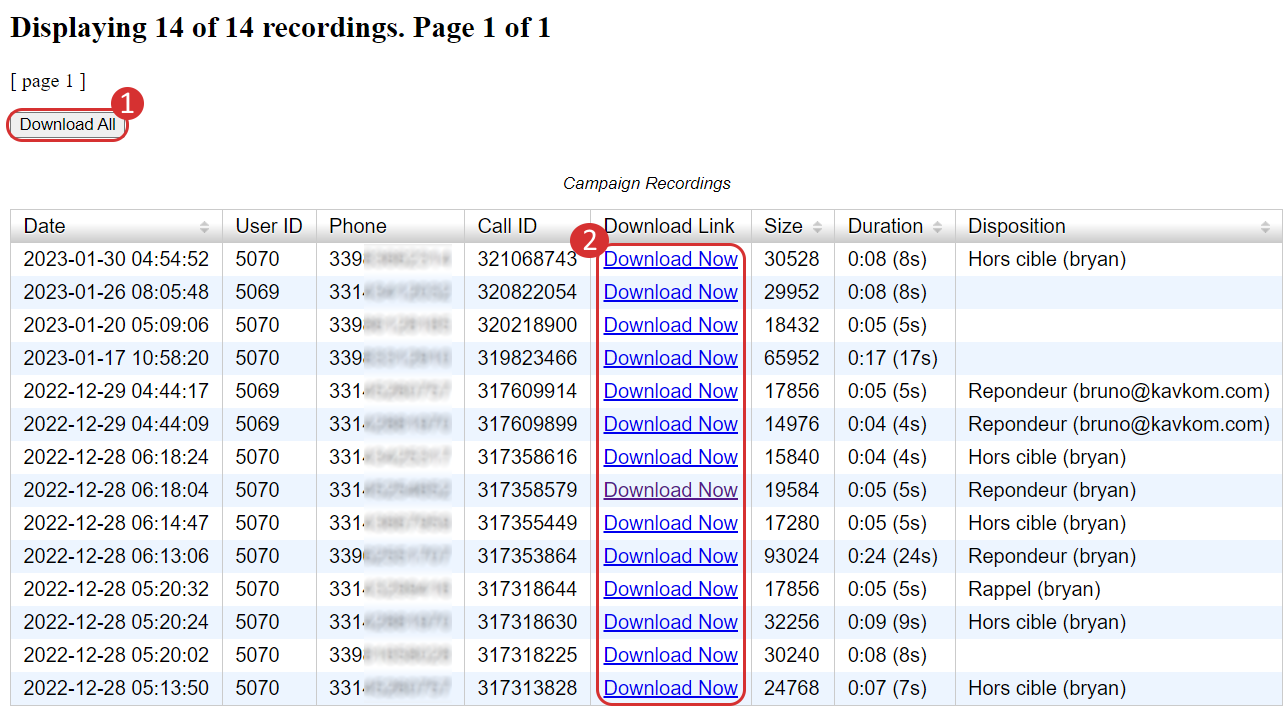The image size is (1283, 707).
Task: Select the User ID column header
Action: (269, 226)
